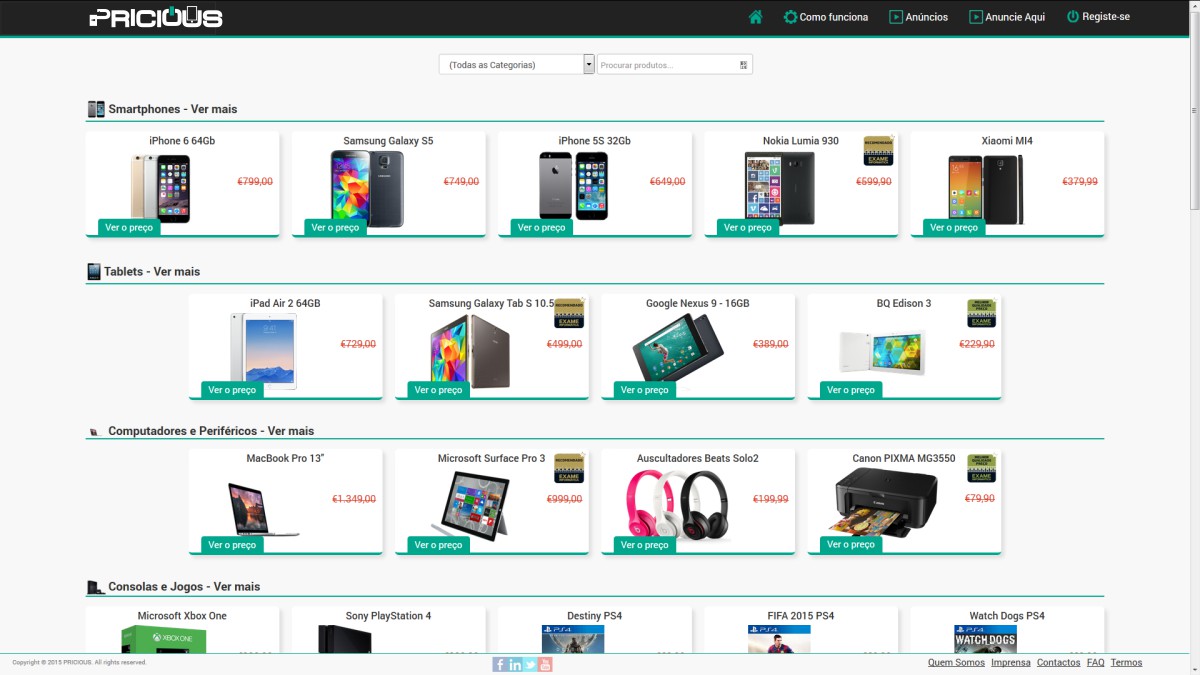Click Ver o preço for iPad Air 2
Viewport: 1200px width, 675px height.
coord(232,390)
